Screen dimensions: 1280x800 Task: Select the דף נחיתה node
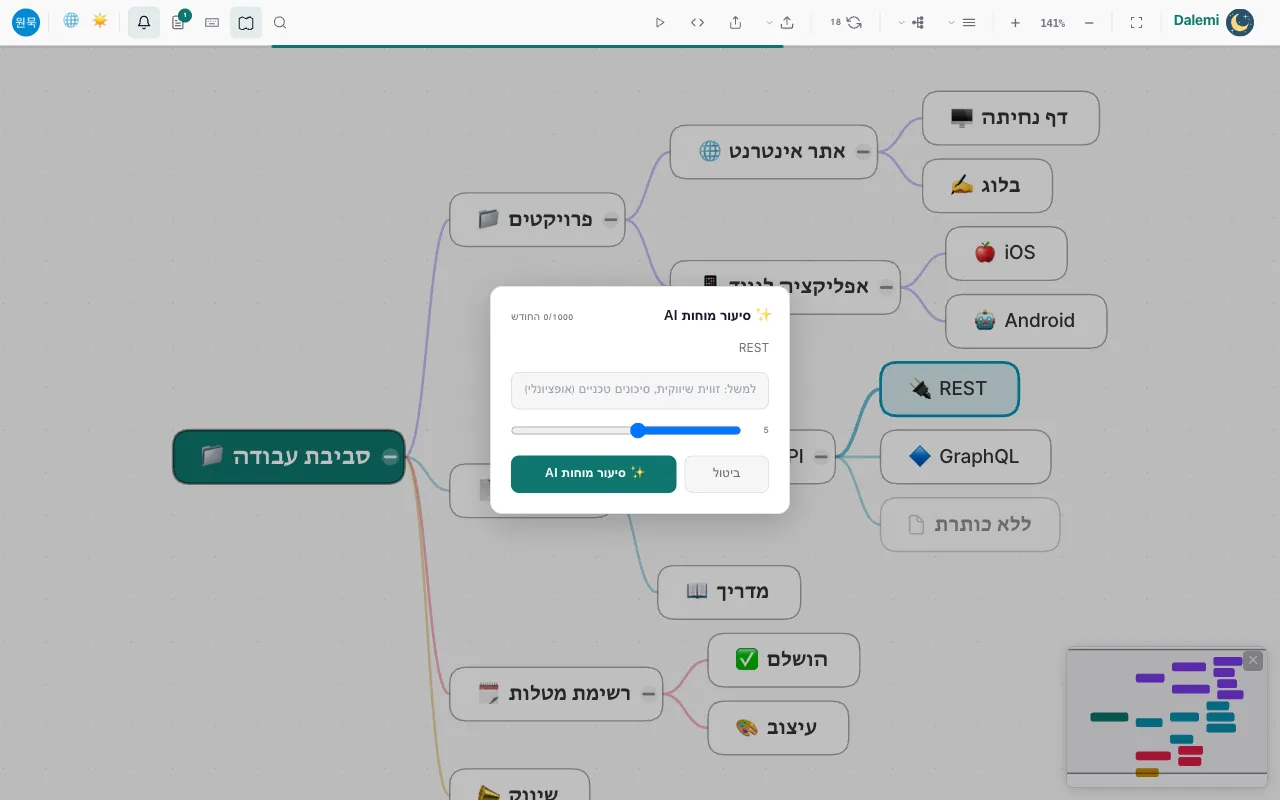point(1011,118)
